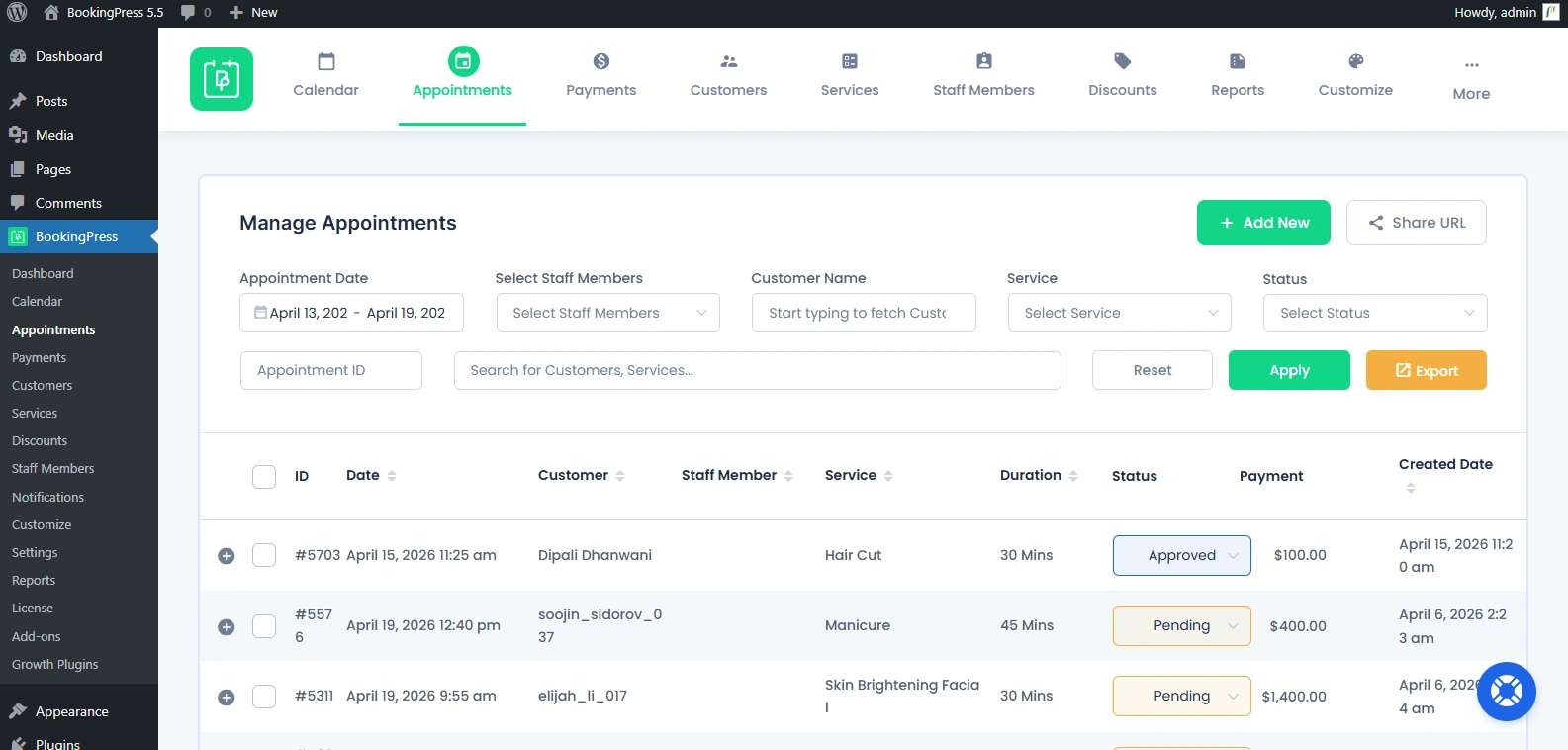Click the Pages icon in sidebar

pyautogui.click(x=18, y=169)
